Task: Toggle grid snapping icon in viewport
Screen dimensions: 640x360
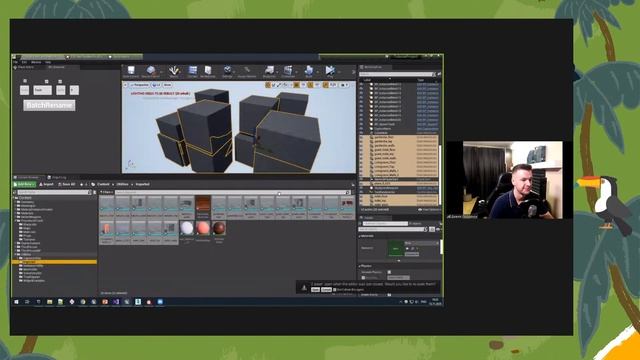Action: click(297, 85)
